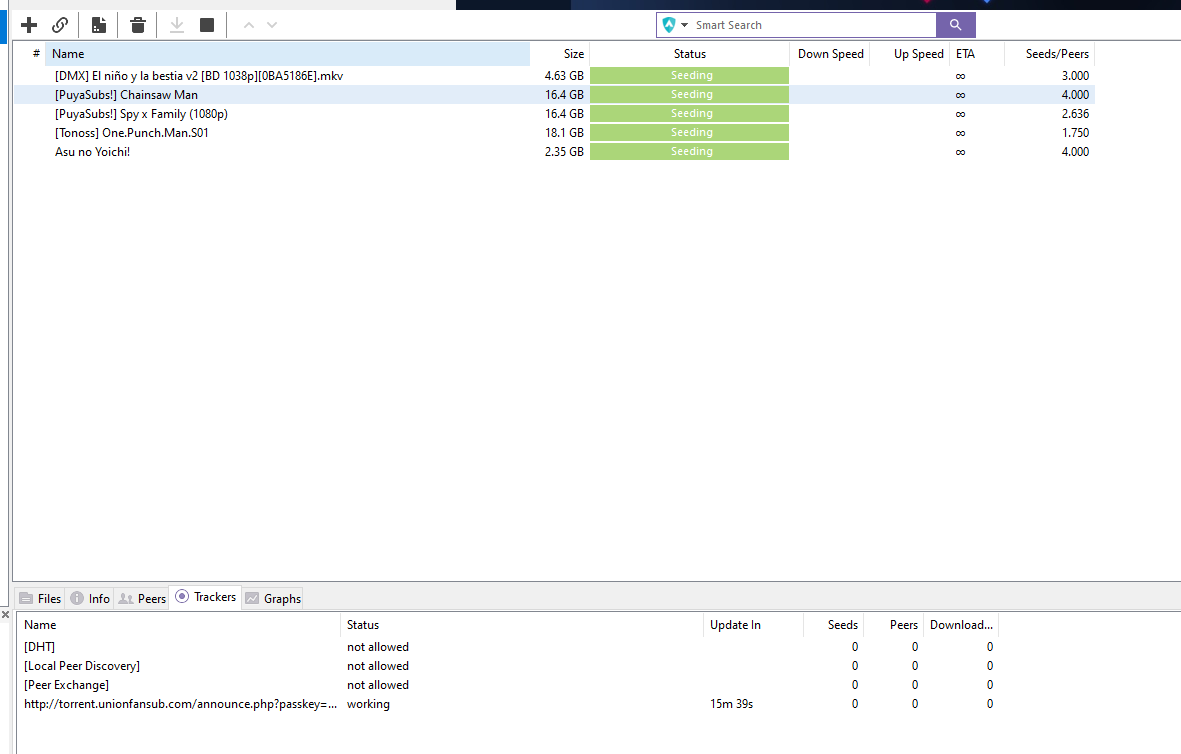1181x754 pixels.
Task: Click the 4.63 GB size value
Action: tap(564, 76)
